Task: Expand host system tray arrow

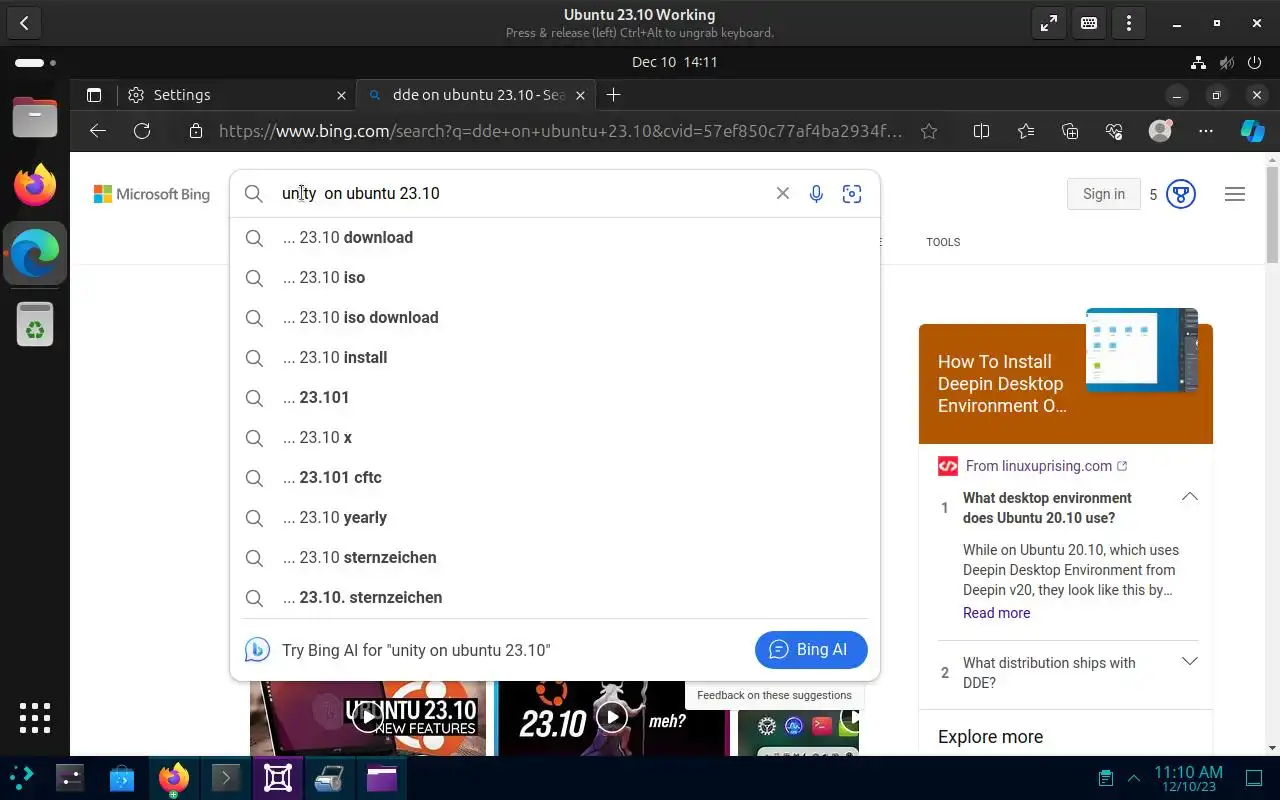Action: 1134,778
